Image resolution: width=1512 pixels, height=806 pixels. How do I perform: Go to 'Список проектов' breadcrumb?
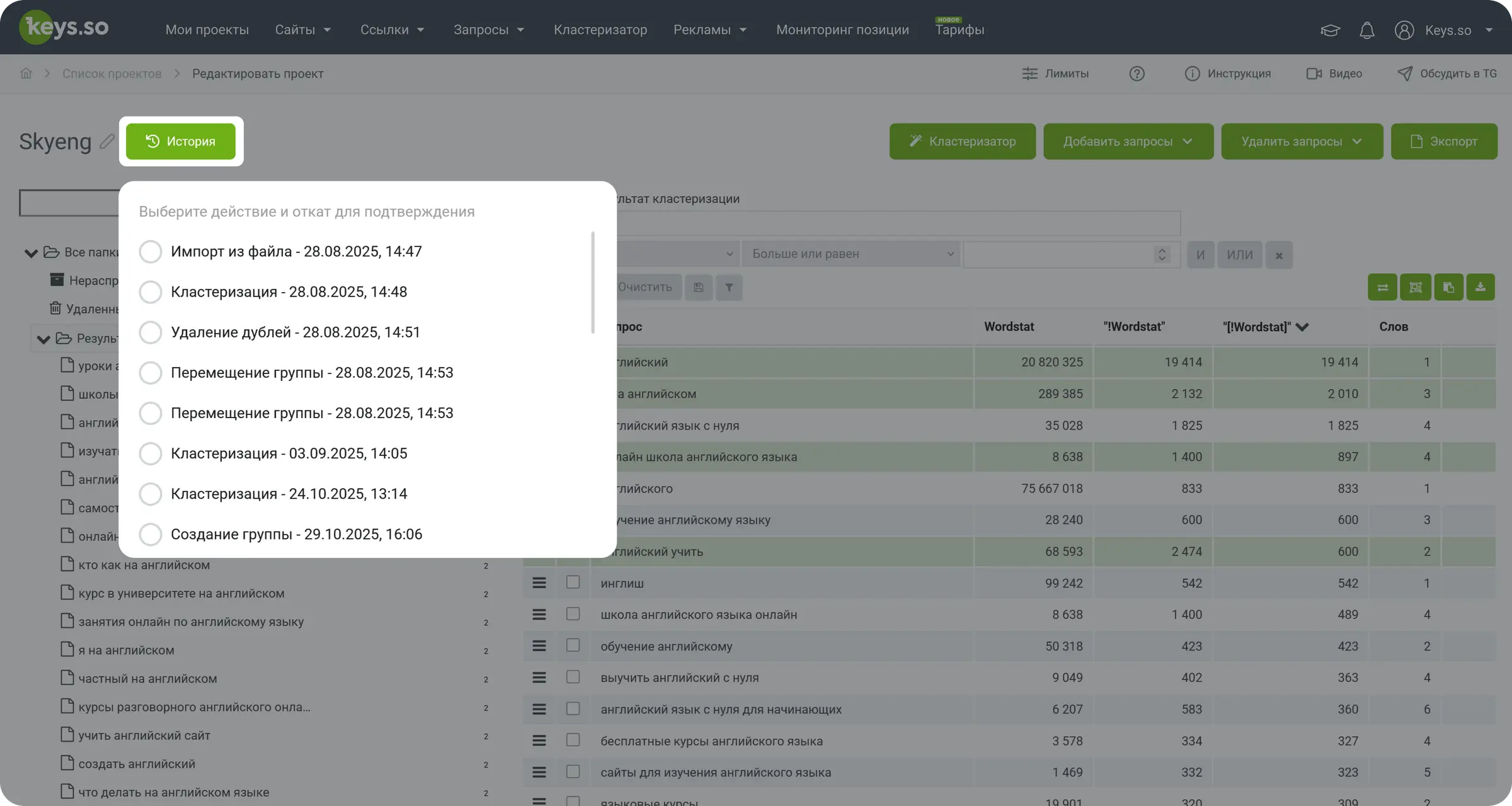pos(112,74)
